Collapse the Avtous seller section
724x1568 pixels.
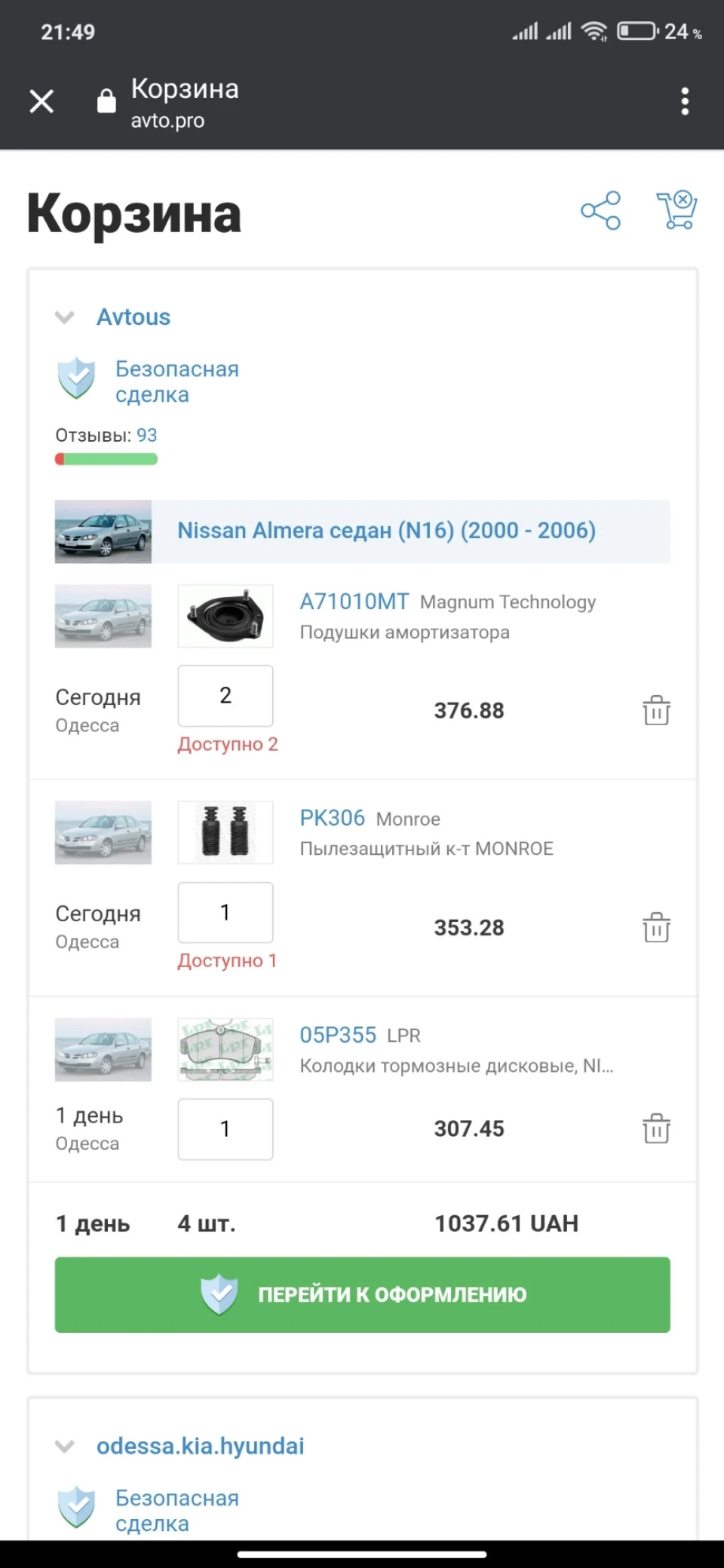65,317
